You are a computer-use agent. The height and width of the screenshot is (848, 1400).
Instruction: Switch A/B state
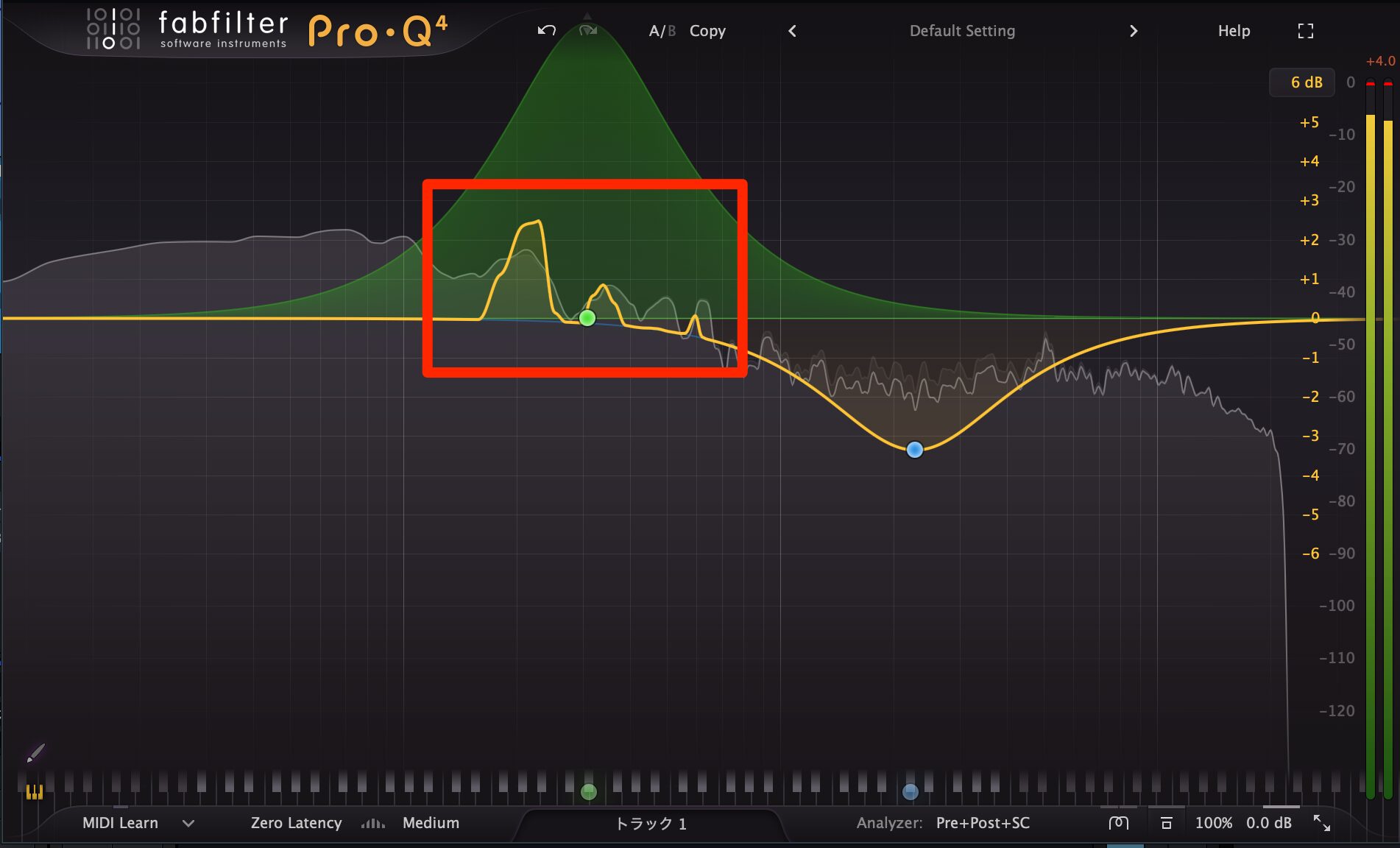[x=662, y=31]
